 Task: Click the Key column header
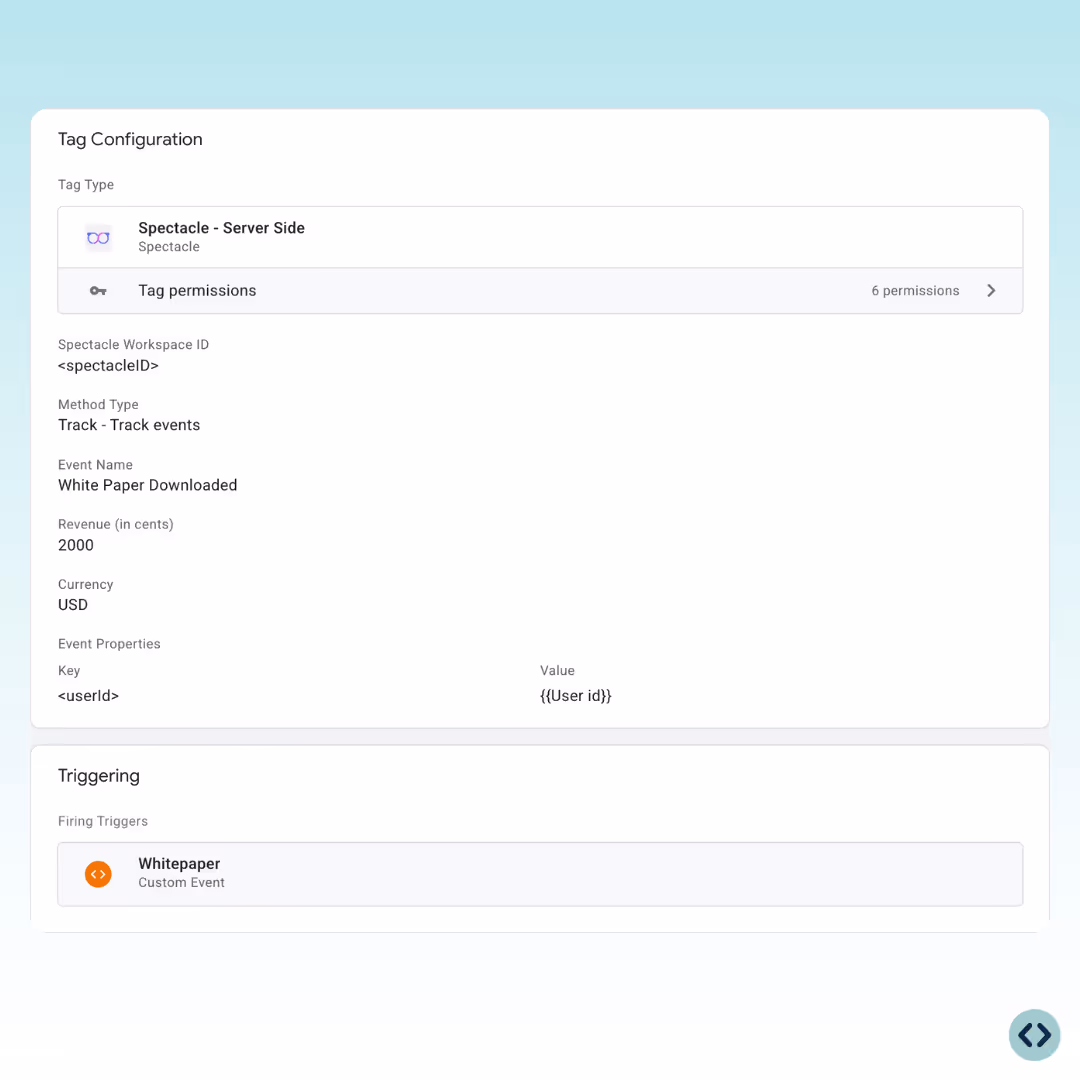click(69, 670)
